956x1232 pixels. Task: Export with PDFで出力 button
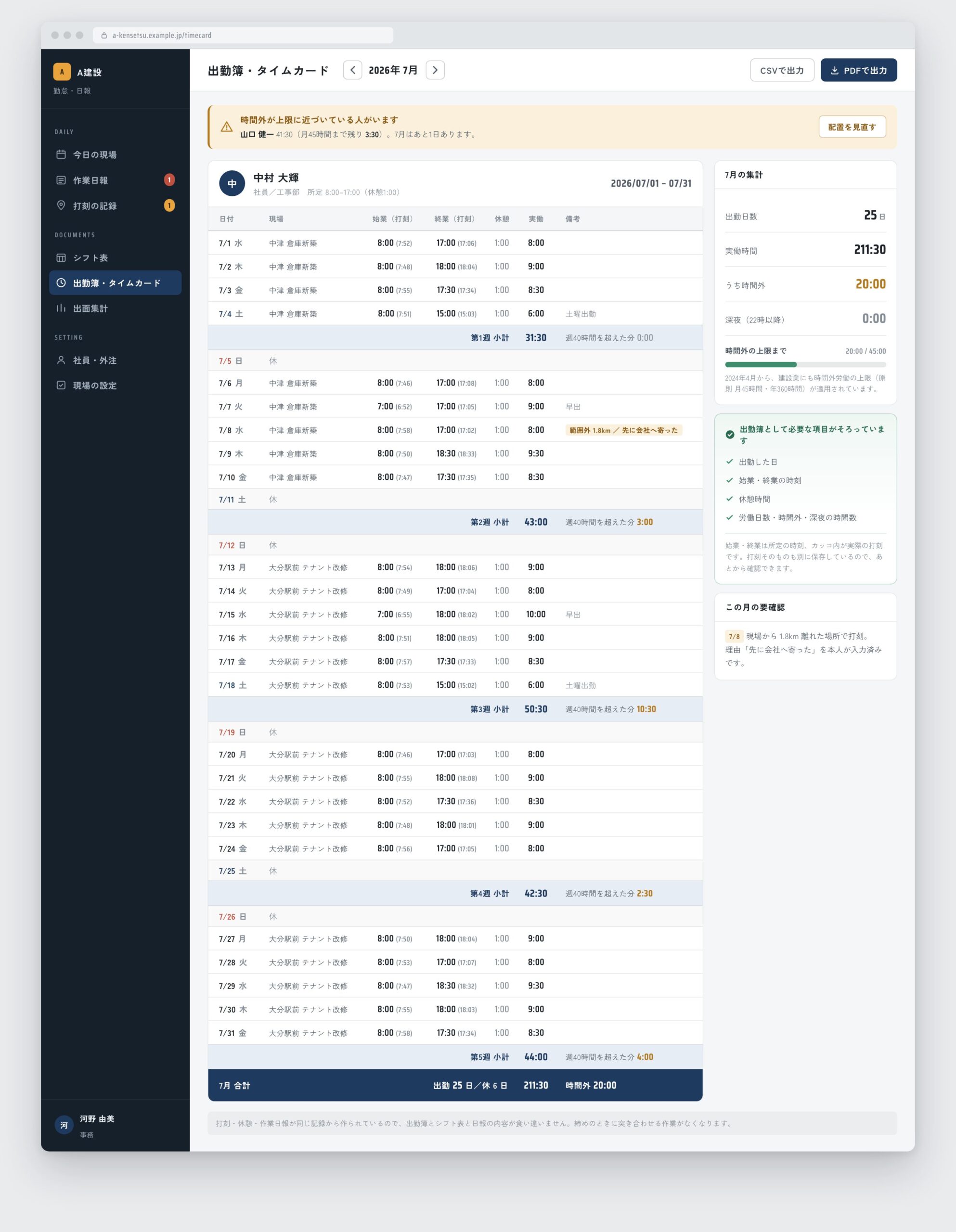[859, 70]
